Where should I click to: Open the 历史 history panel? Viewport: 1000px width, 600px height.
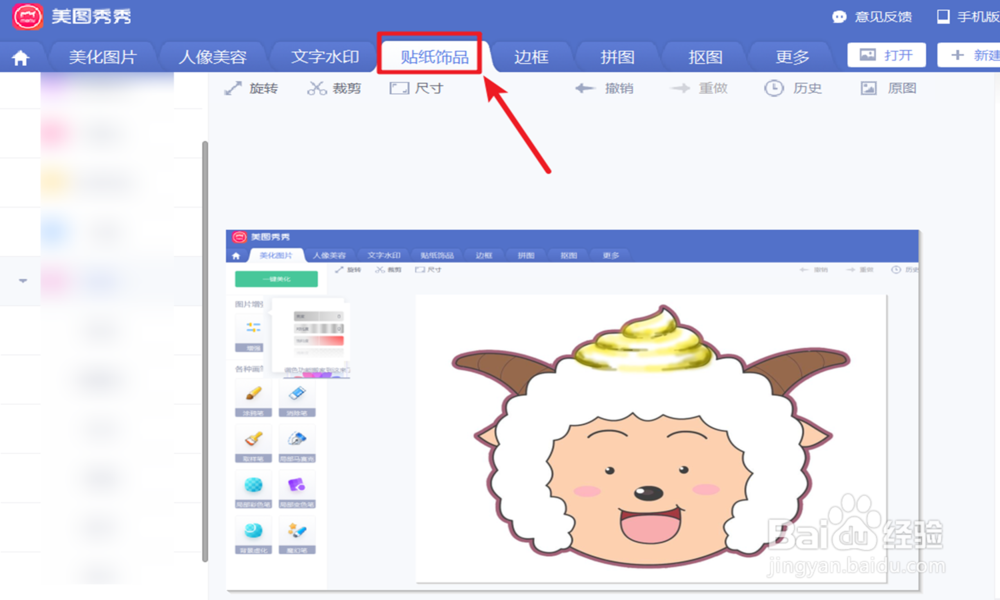(x=793, y=89)
